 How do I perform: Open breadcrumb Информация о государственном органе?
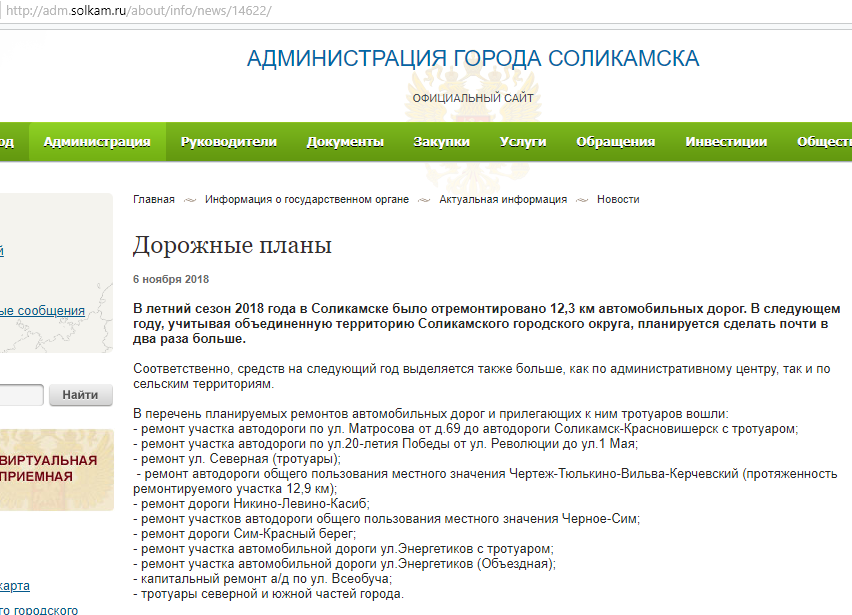(307, 200)
